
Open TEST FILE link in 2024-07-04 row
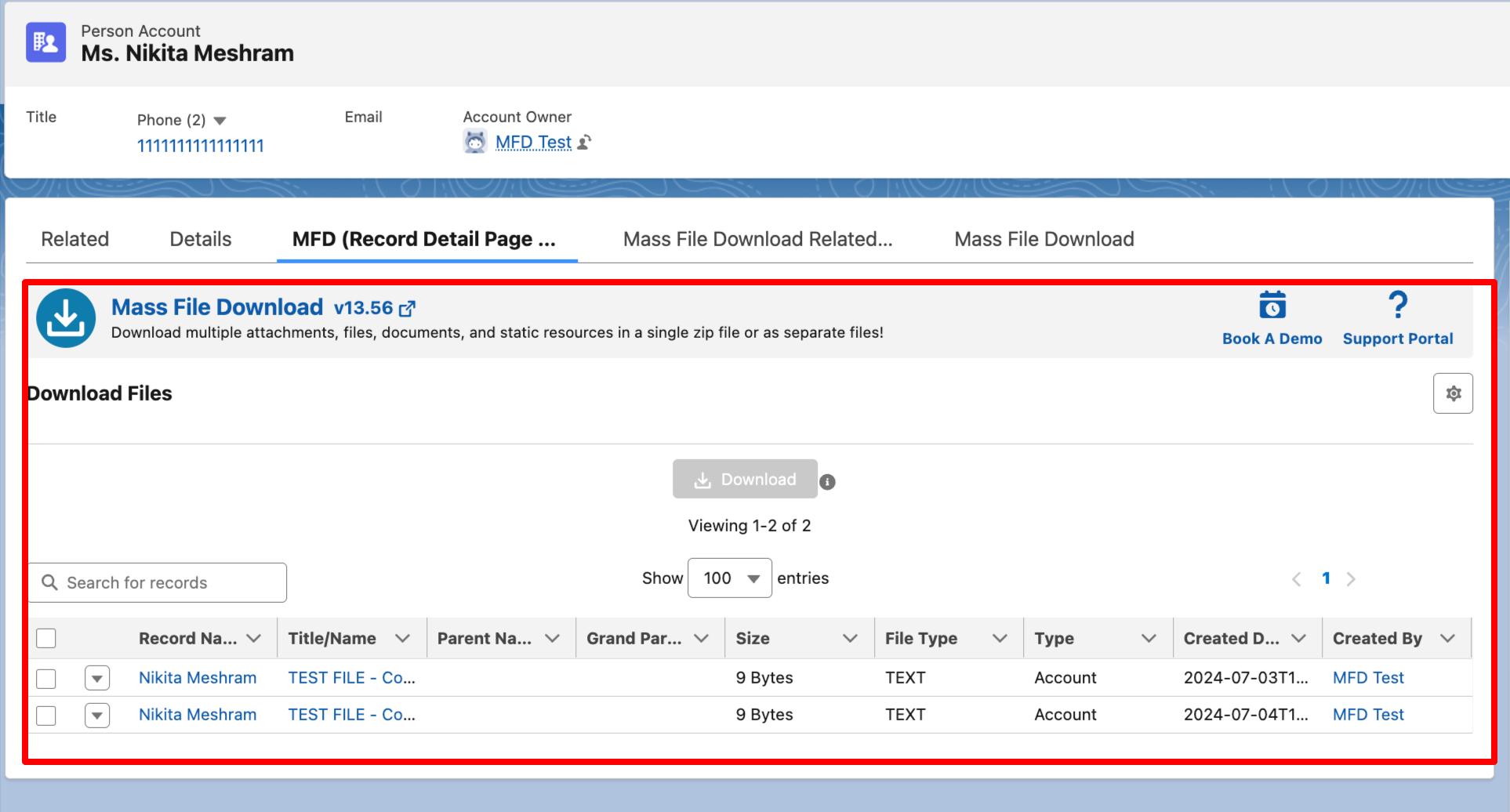352,715
